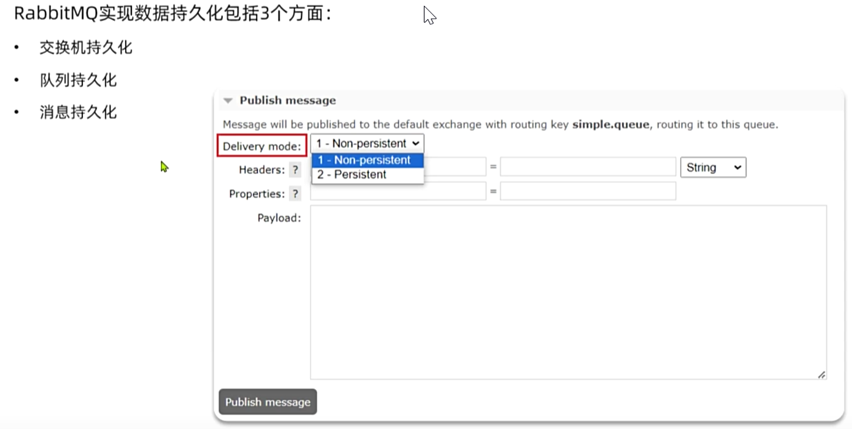Click inside the Payload text area
852x429 pixels.
pos(568,292)
